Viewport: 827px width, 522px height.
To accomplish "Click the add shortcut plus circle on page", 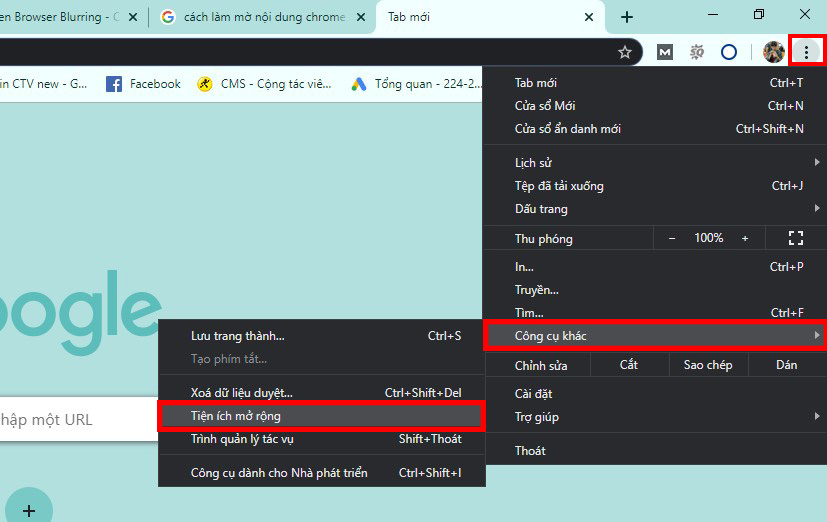I will tap(29, 510).
